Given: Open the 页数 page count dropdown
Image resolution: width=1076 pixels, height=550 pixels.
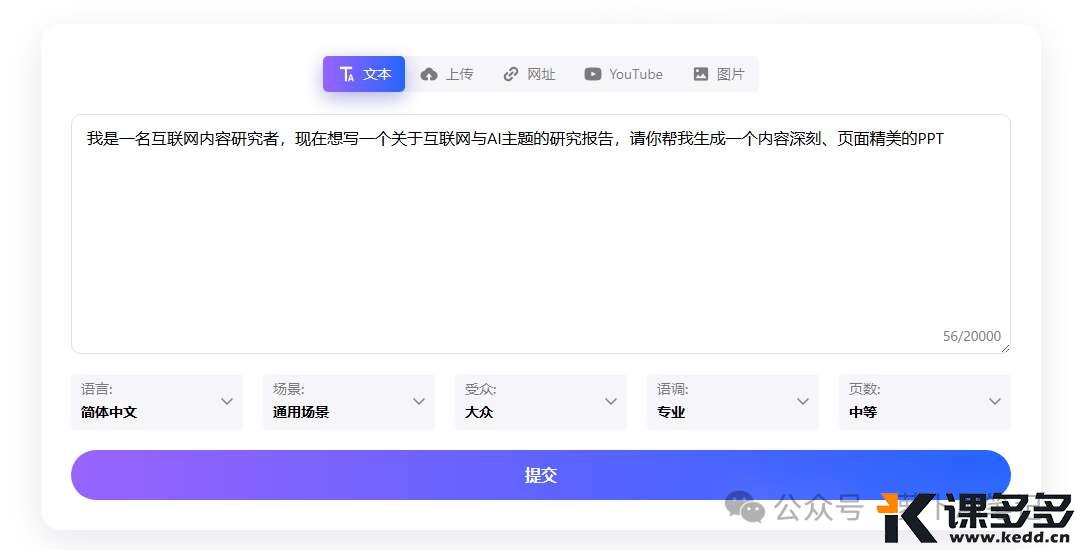Looking at the screenshot, I should click(924, 402).
